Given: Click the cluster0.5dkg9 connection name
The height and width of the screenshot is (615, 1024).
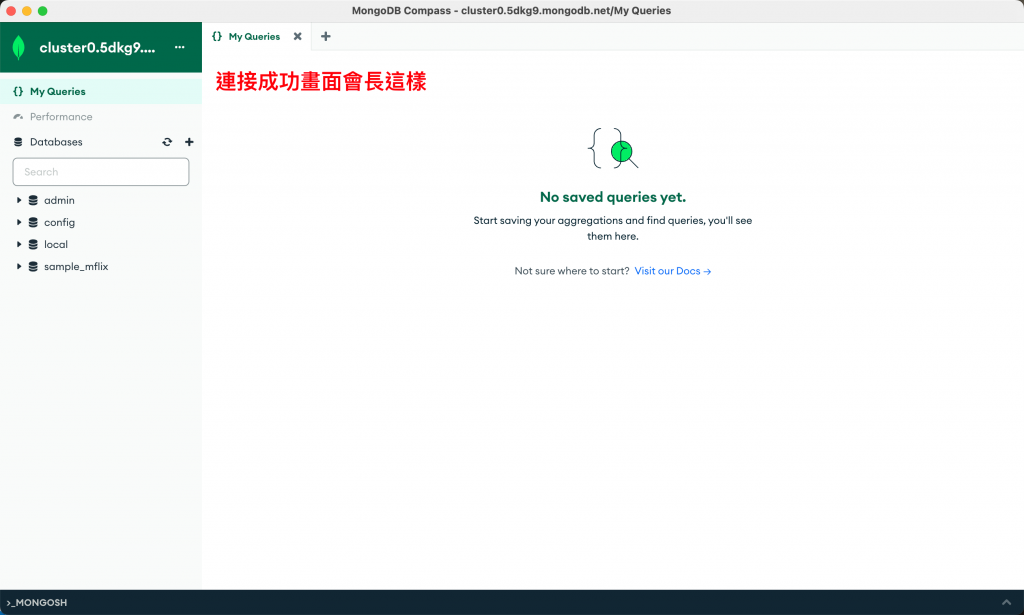Looking at the screenshot, I should [x=97, y=48].
